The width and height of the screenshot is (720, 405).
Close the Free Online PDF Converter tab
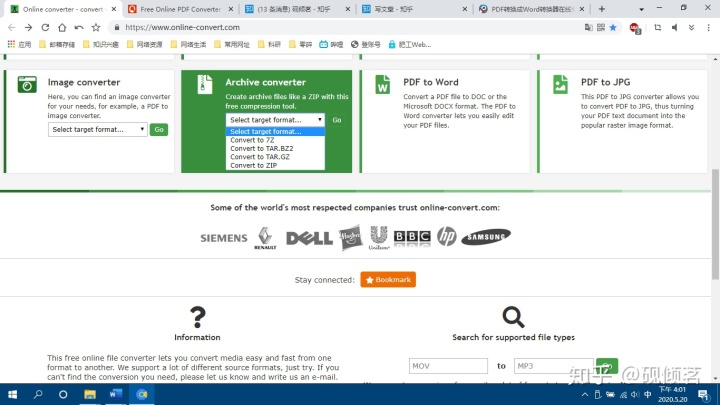(x=231, y=9)
